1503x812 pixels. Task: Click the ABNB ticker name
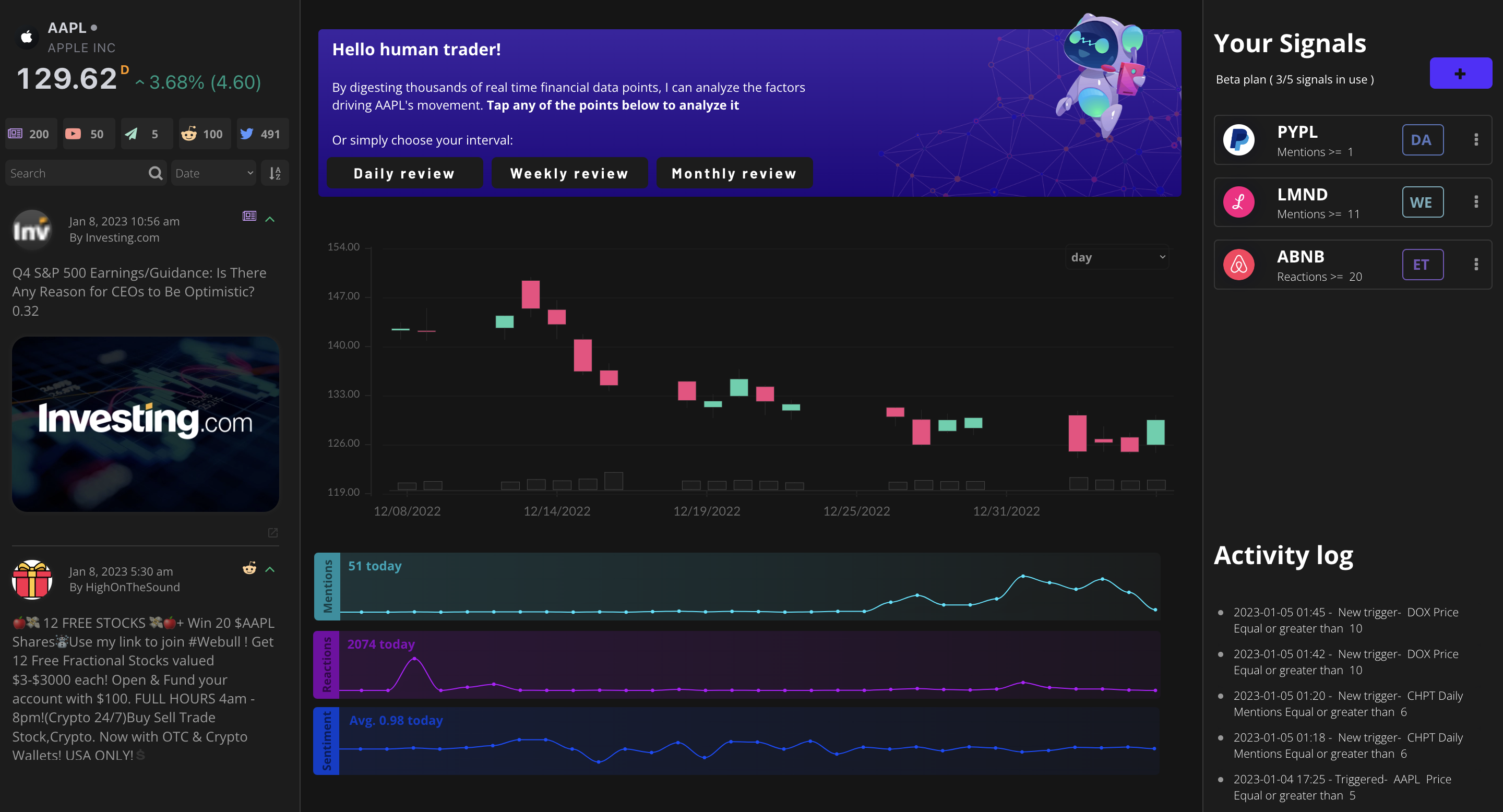tap(1301, 257)
